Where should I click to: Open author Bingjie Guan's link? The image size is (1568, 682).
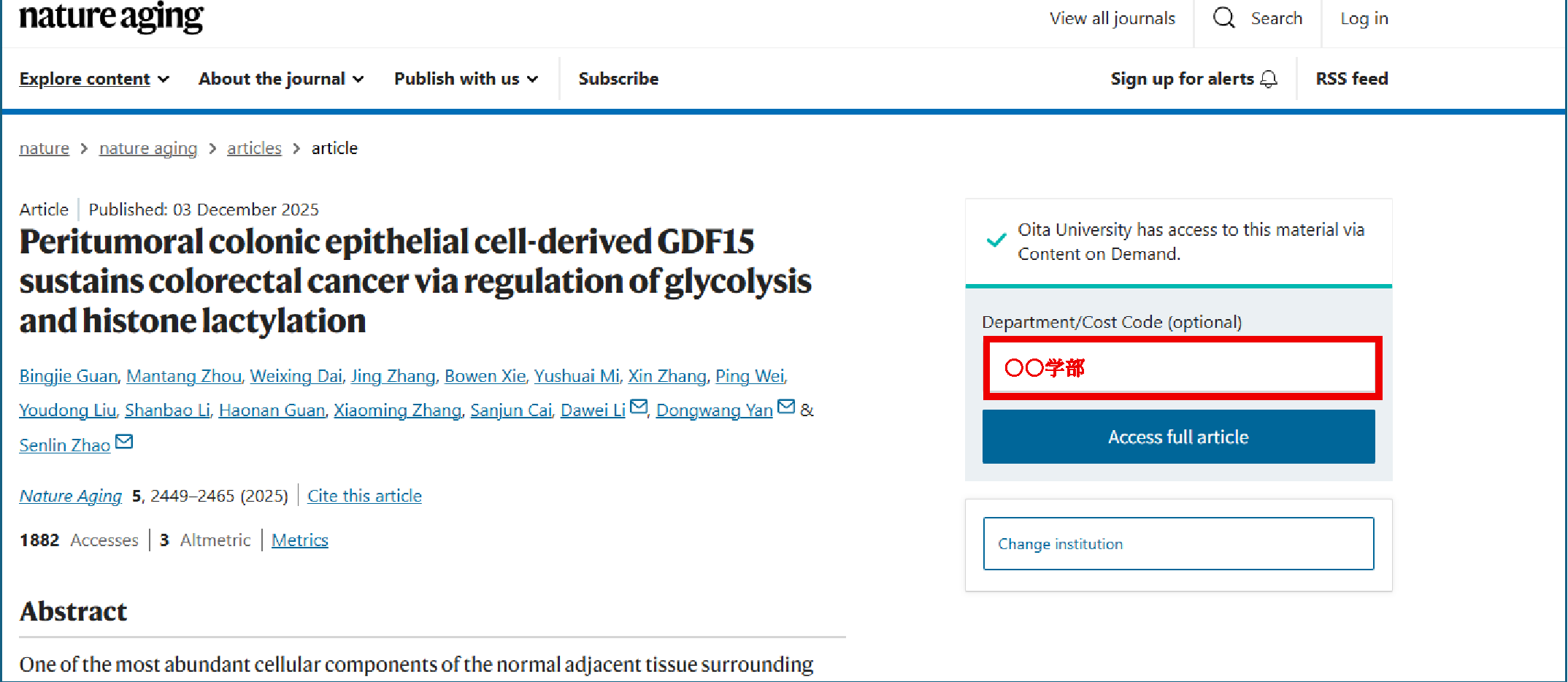click(69, 376)
